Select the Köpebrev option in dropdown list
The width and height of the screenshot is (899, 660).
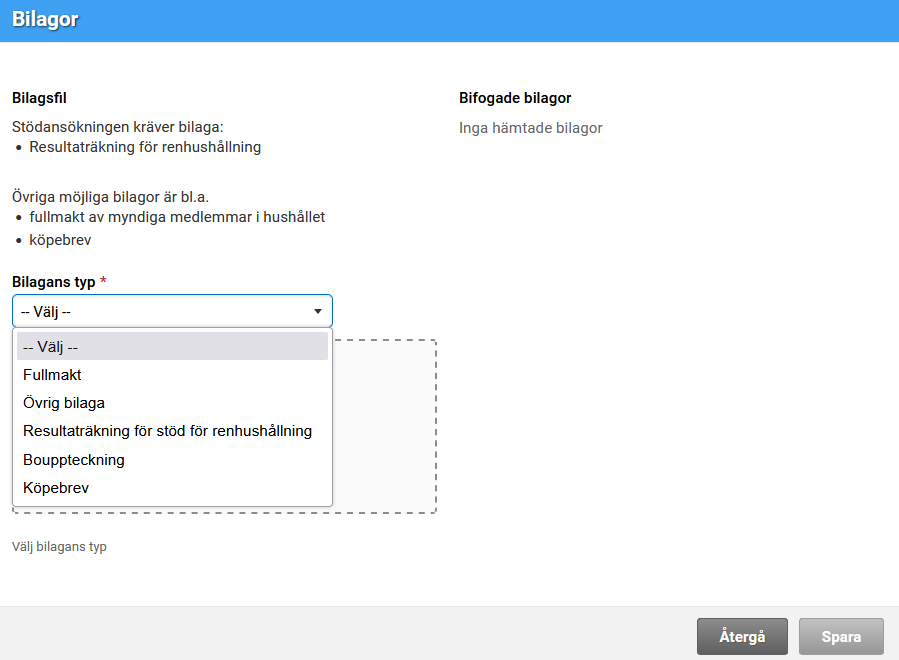[x=56, y=488]
